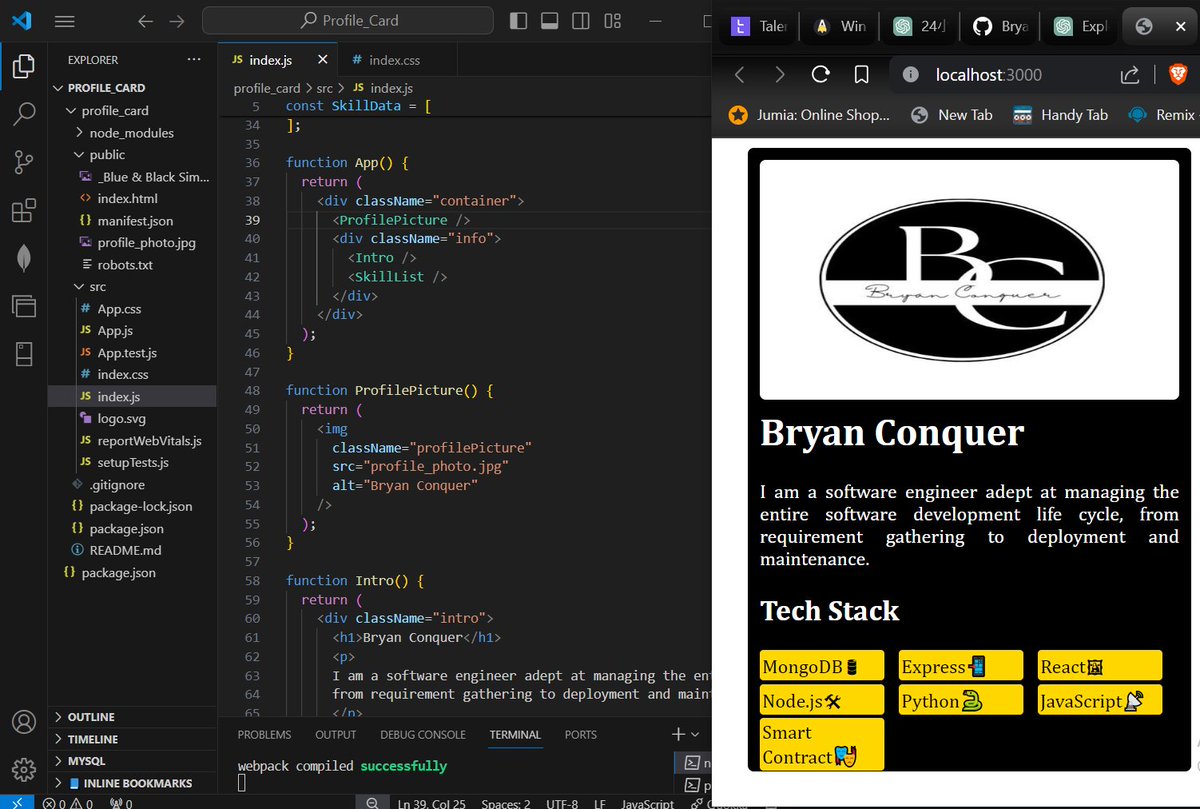Expand the OUTLINE section

(91, 717)
